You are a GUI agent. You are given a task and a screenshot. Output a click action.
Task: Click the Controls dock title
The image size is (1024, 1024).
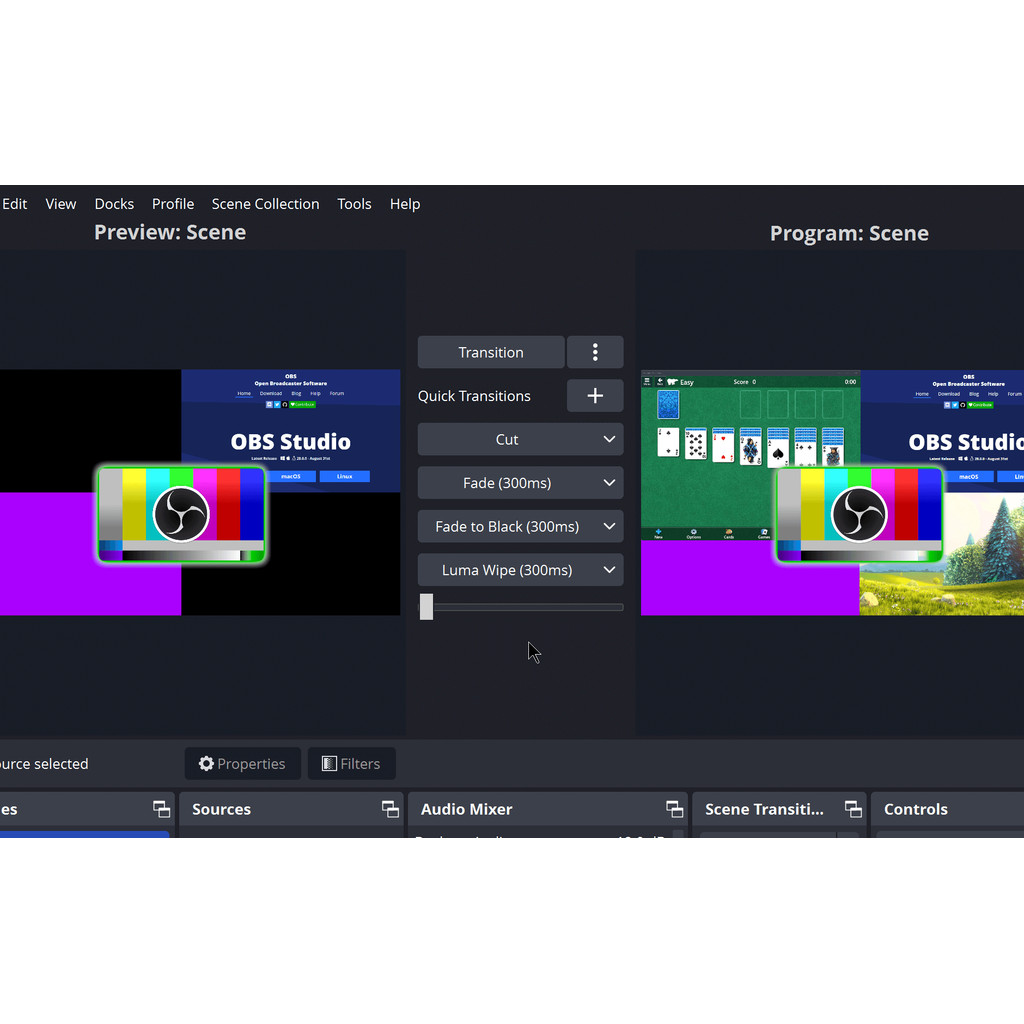pyautogui.click(x=916, y=809)
